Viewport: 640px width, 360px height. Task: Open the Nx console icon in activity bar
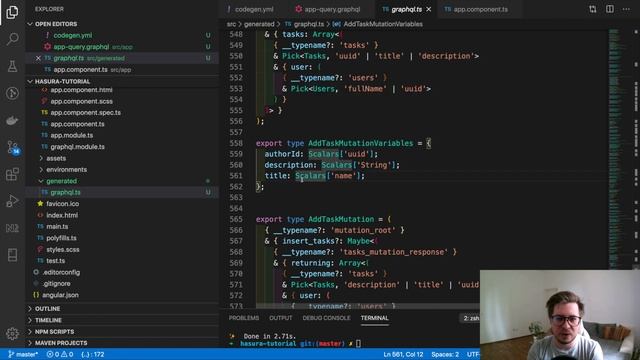(x=12, y=228)
